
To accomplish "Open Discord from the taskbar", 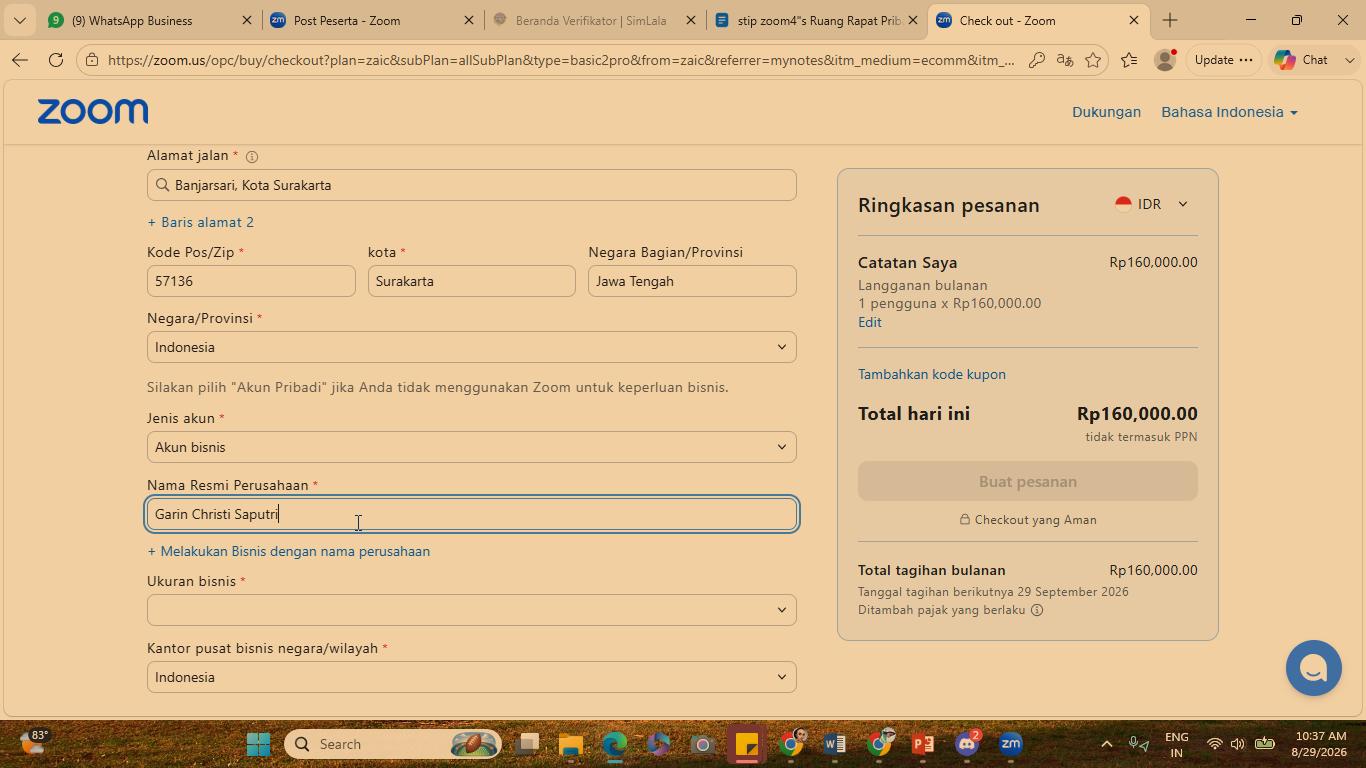I will (967, 744).
